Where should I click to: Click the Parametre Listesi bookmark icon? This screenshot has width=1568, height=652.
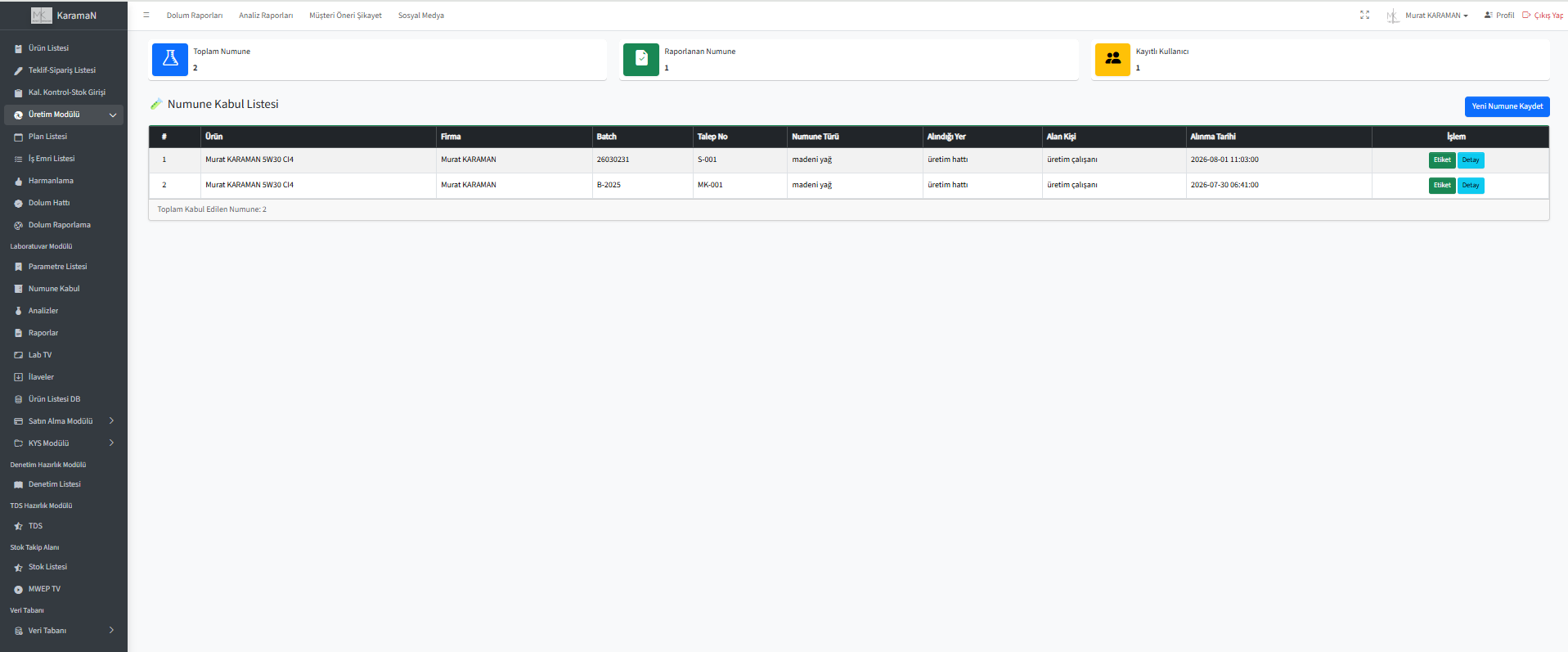19,268
